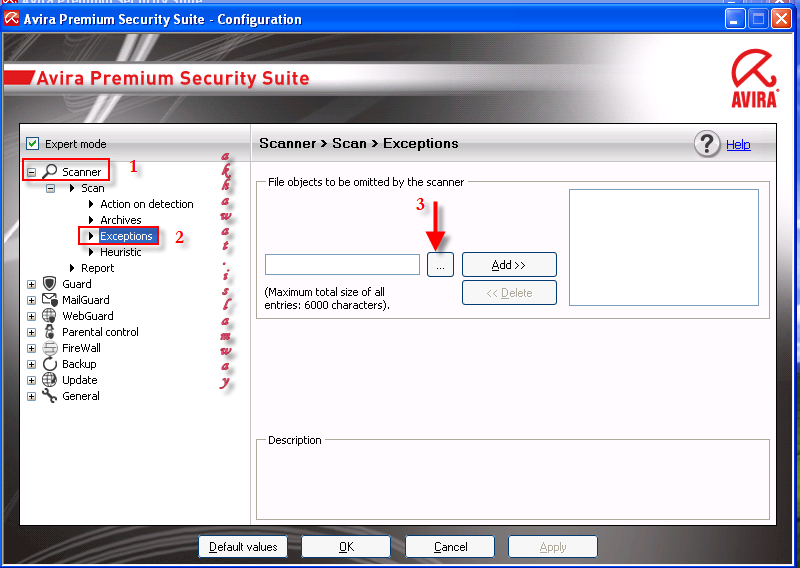Viewport: 800px width, 568px height.
Task: Select the Report tree item
Action: pyautogui.click(x=97, y=268)
